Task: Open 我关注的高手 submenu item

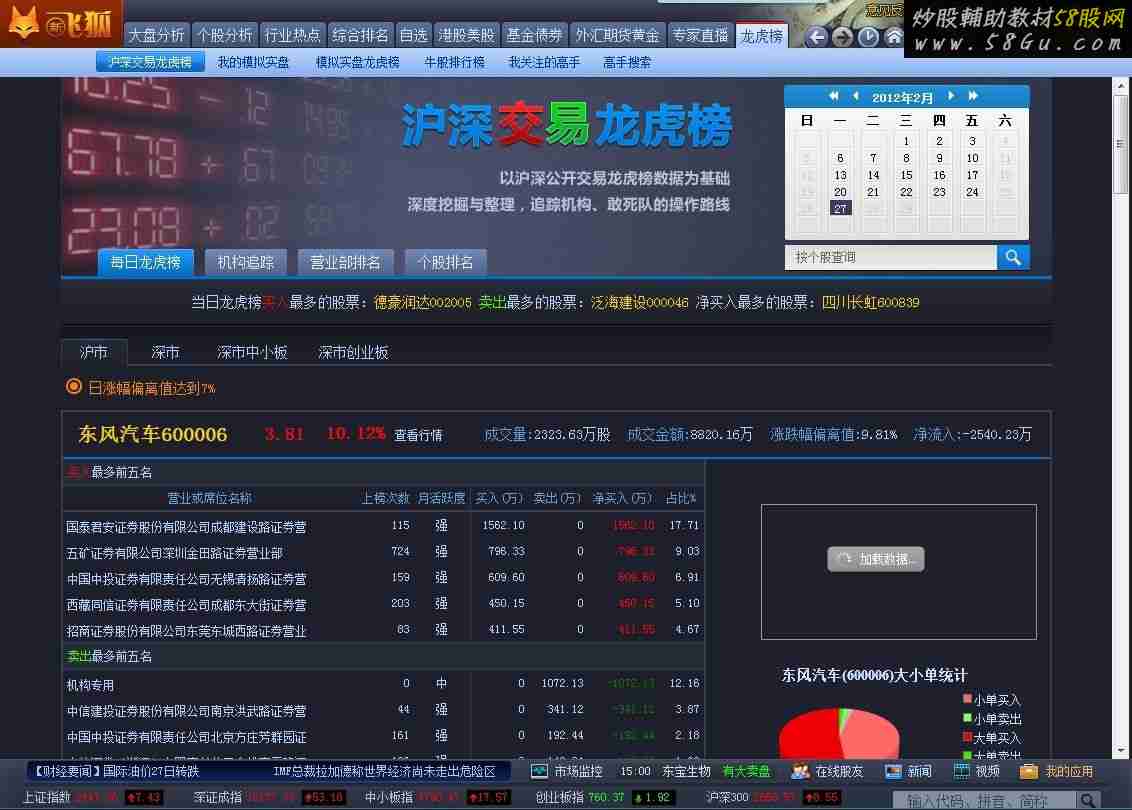Action: coord(544,63)
